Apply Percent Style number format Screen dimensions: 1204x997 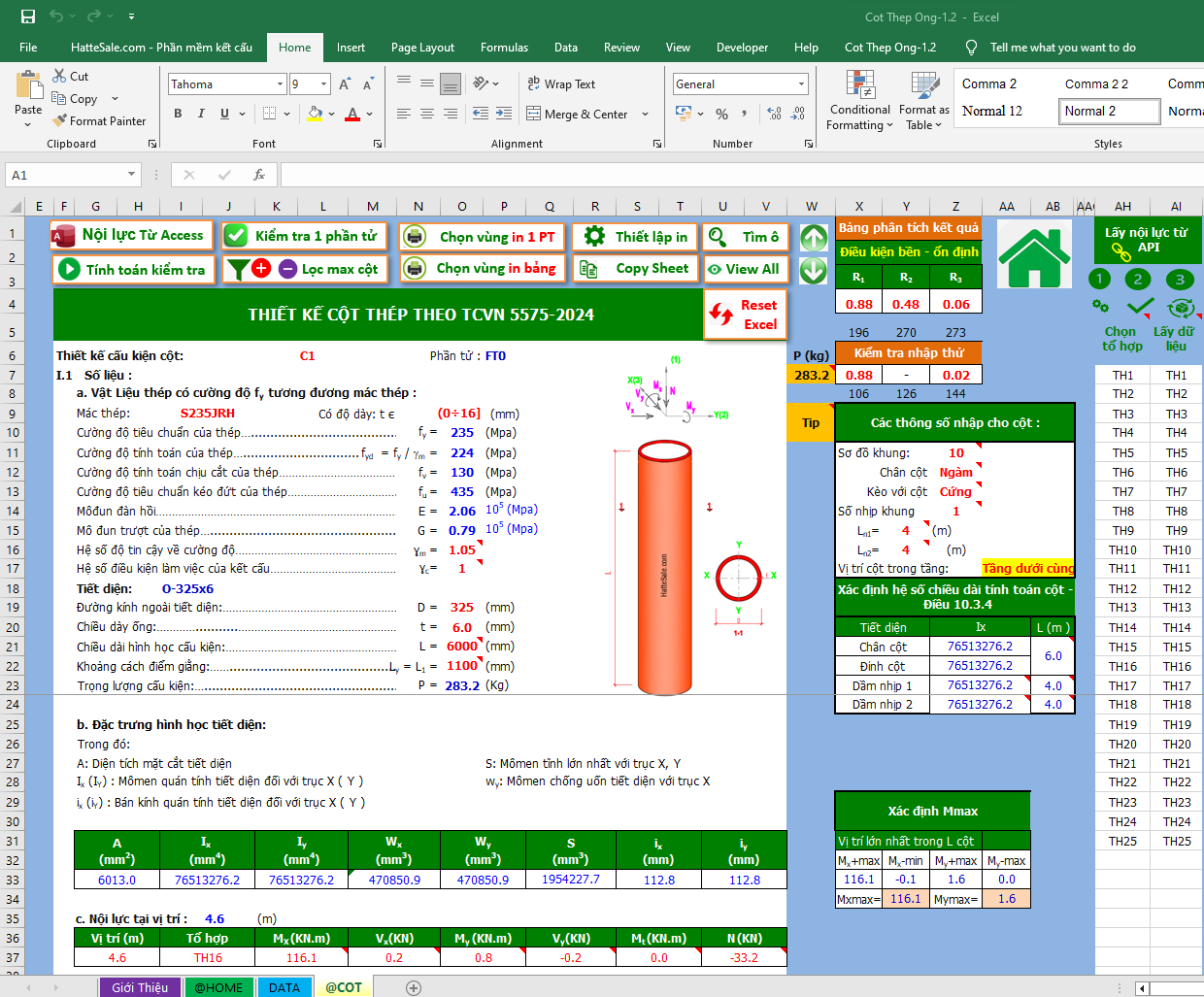pyautogui.click(x=721, y=114)
